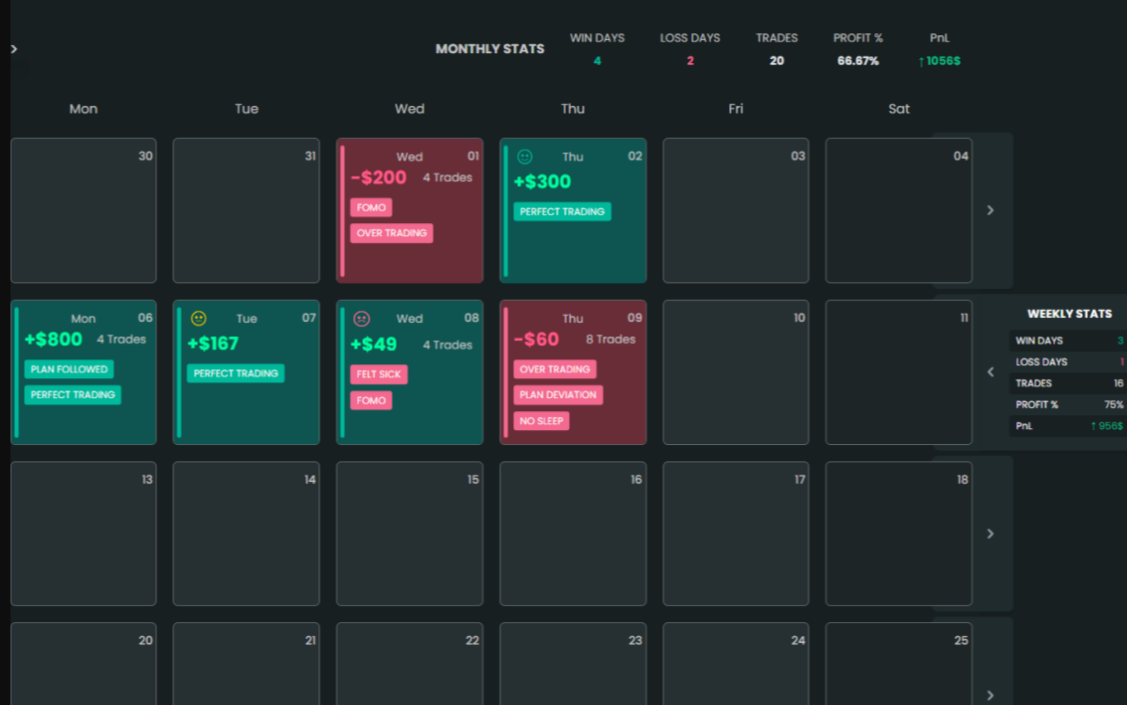Click the monthly PnL value 1056$
Image resolution: width=1127 pixels, height=705 pixels.
(939, 61)
